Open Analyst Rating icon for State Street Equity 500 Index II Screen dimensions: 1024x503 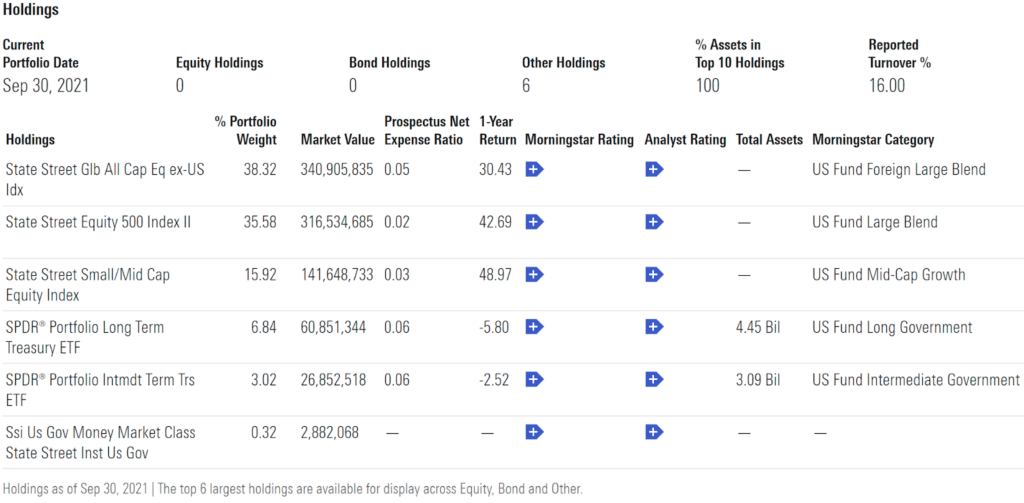(654, 222)
